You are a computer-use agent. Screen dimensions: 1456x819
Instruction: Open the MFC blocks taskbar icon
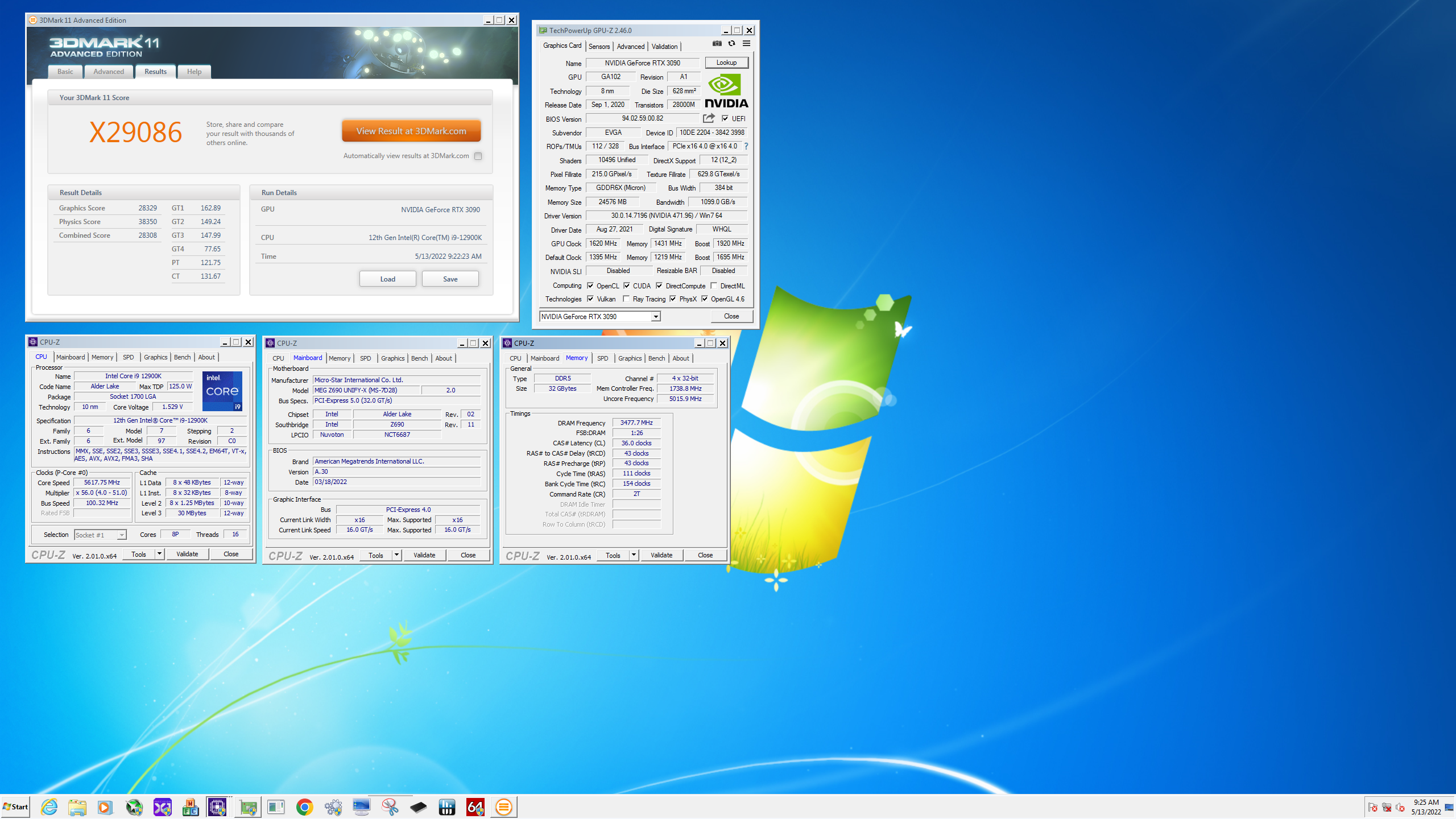tap(191, 807)
